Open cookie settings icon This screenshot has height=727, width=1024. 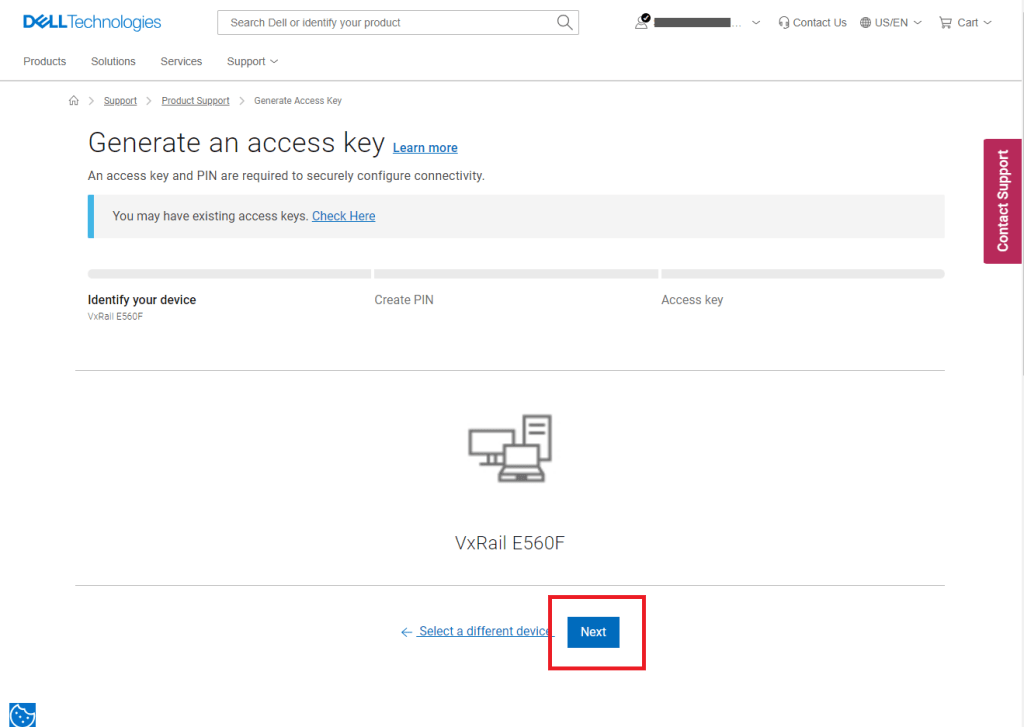[x=22, y=714]
